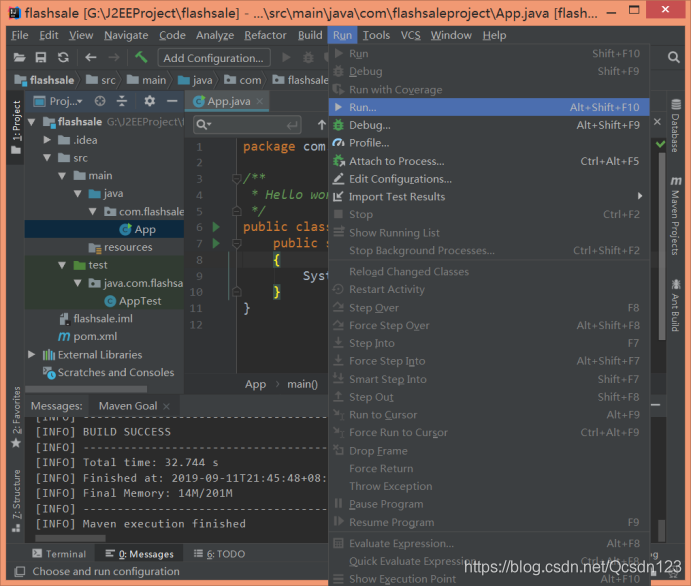Expand External Libraries node

pos(32,355)
